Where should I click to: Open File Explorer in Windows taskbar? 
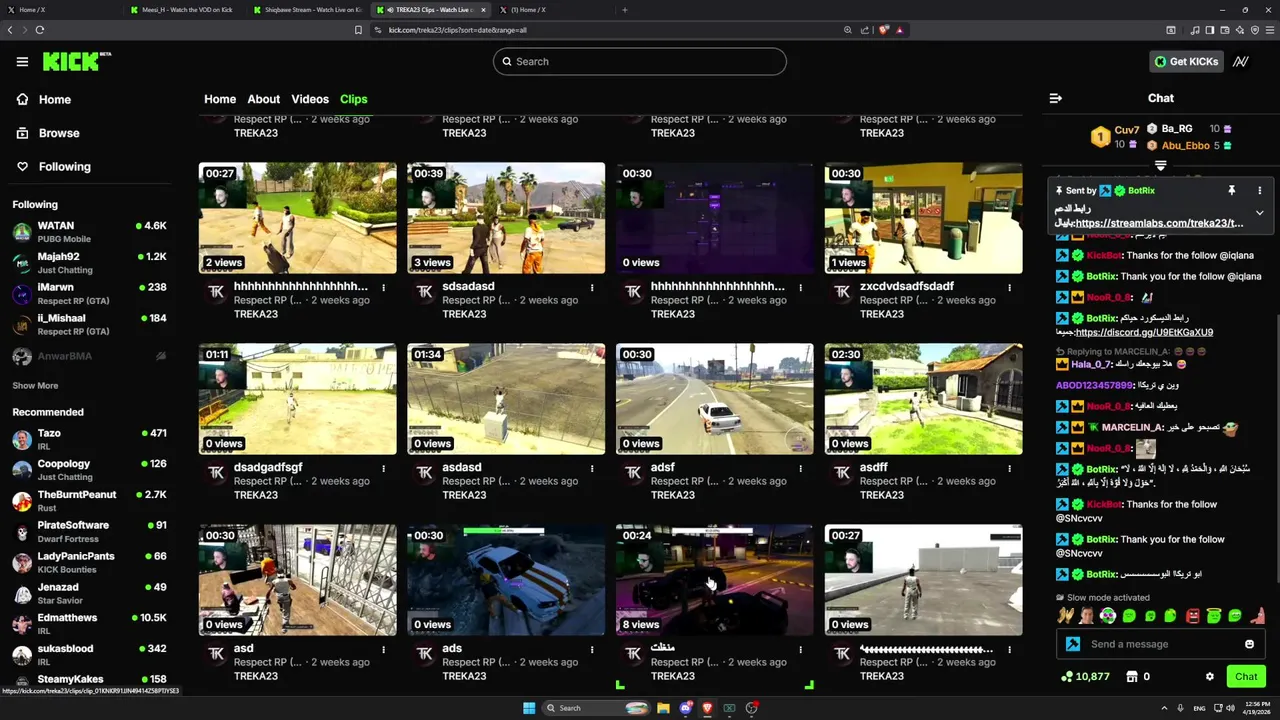662,708
